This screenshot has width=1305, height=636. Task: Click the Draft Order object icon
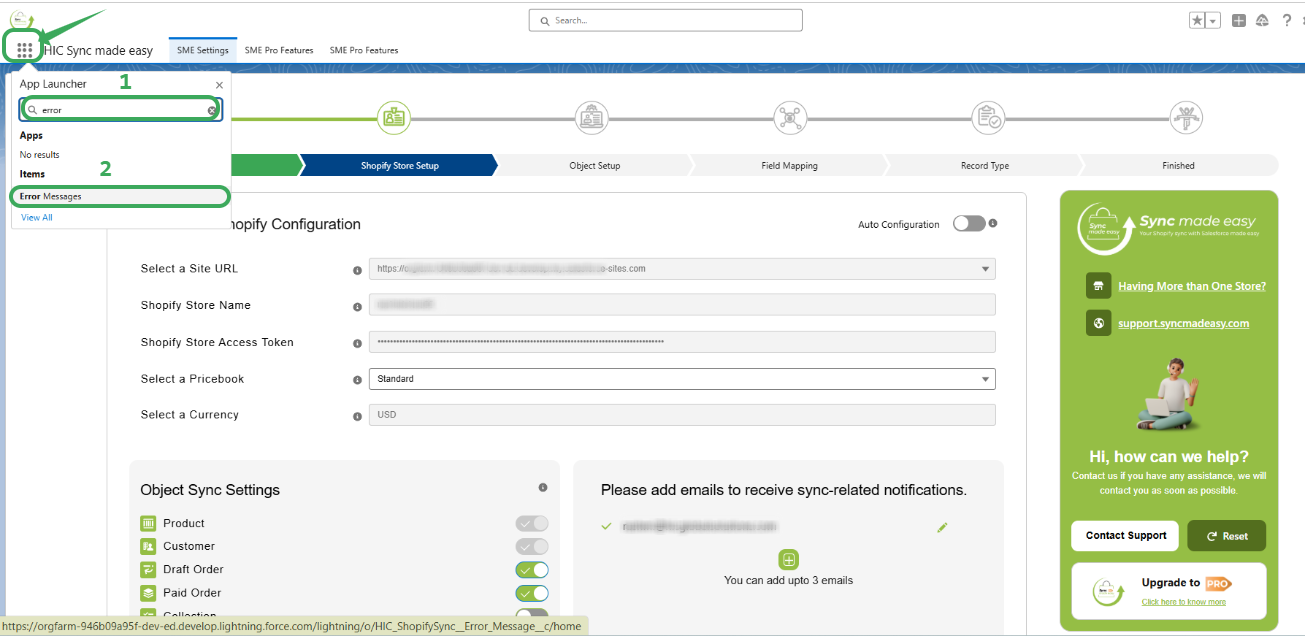tap(148, 569)
